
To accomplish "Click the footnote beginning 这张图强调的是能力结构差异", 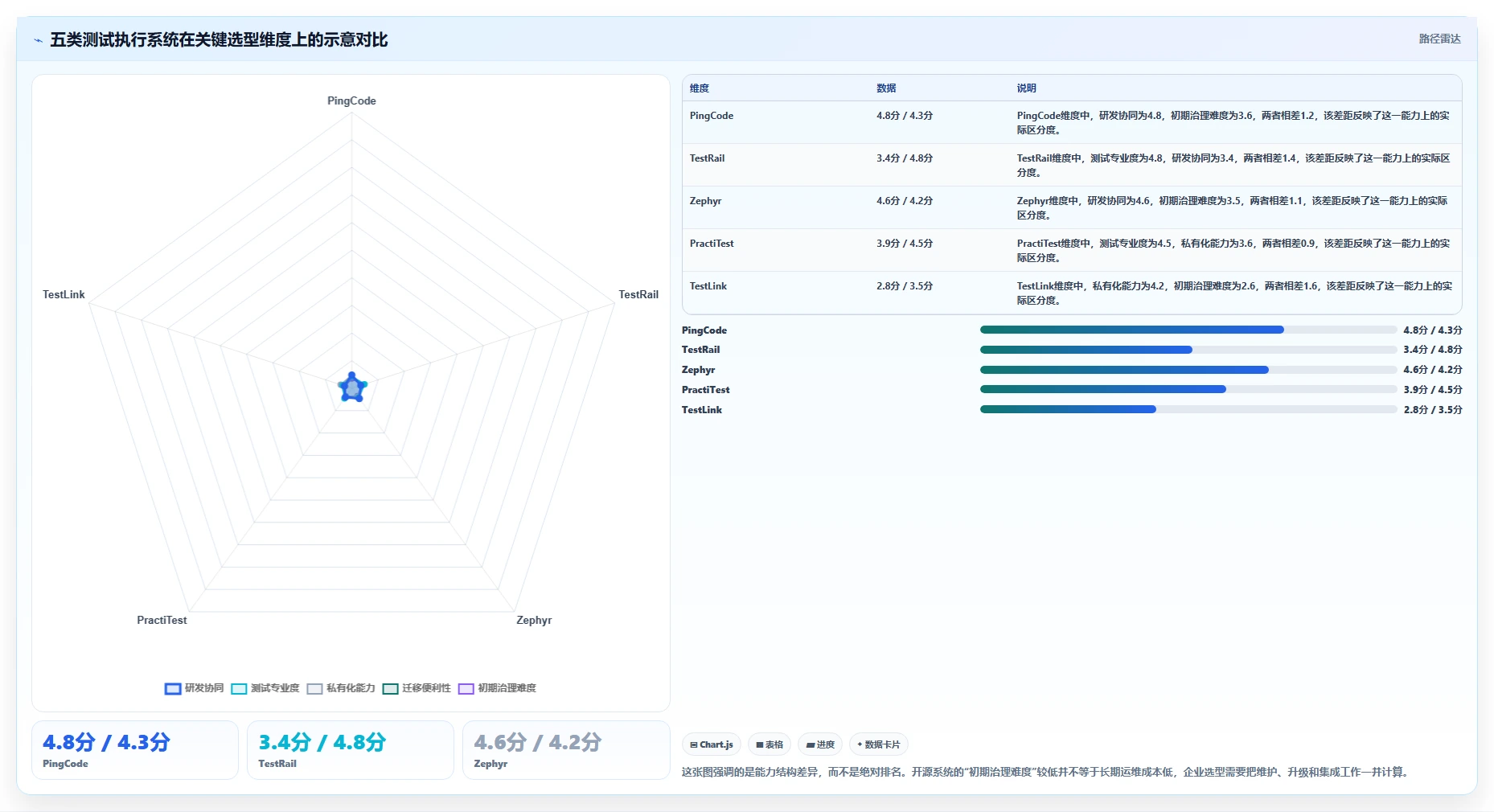I will coord(1047,772).
